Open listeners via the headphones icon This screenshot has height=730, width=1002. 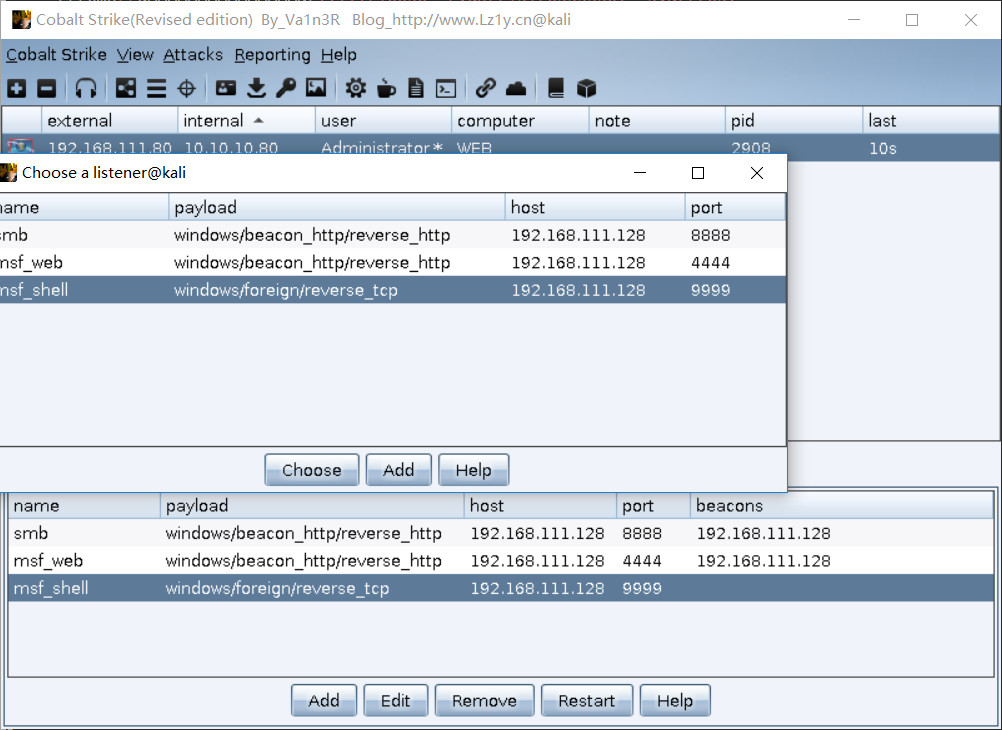point(86,88)
